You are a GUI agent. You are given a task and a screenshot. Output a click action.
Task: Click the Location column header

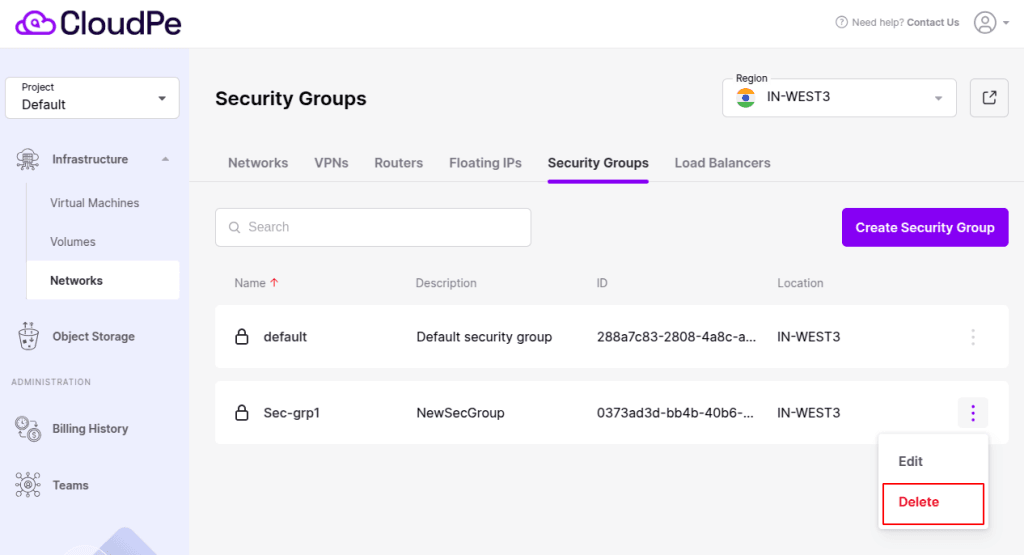(800, 283)
